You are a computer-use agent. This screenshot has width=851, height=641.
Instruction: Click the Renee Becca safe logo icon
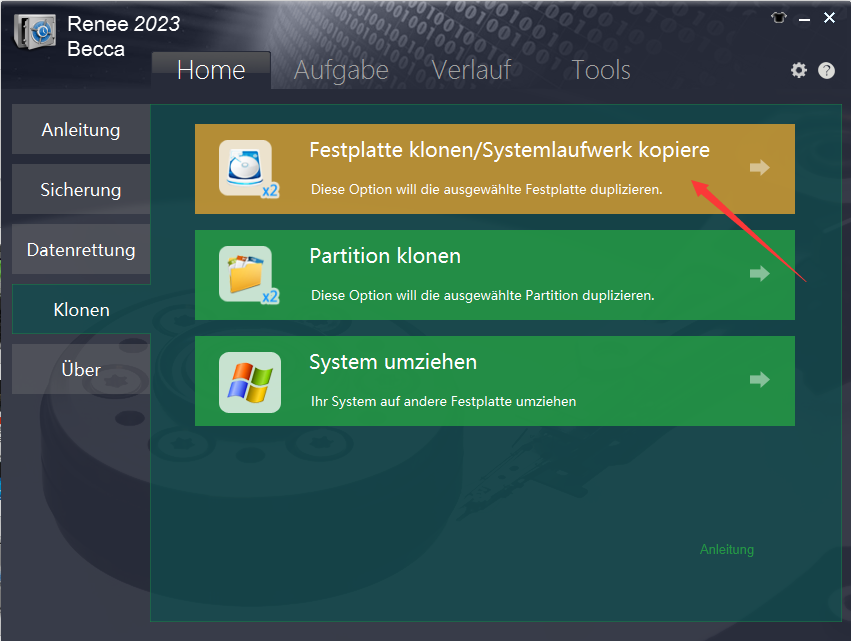[x=35, y=32]
